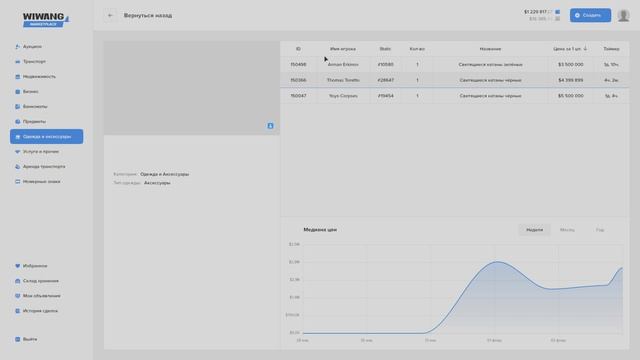The image size is (640, 360).
Task: Sort by Имя игрока column header
Action: tap(343, 49)
